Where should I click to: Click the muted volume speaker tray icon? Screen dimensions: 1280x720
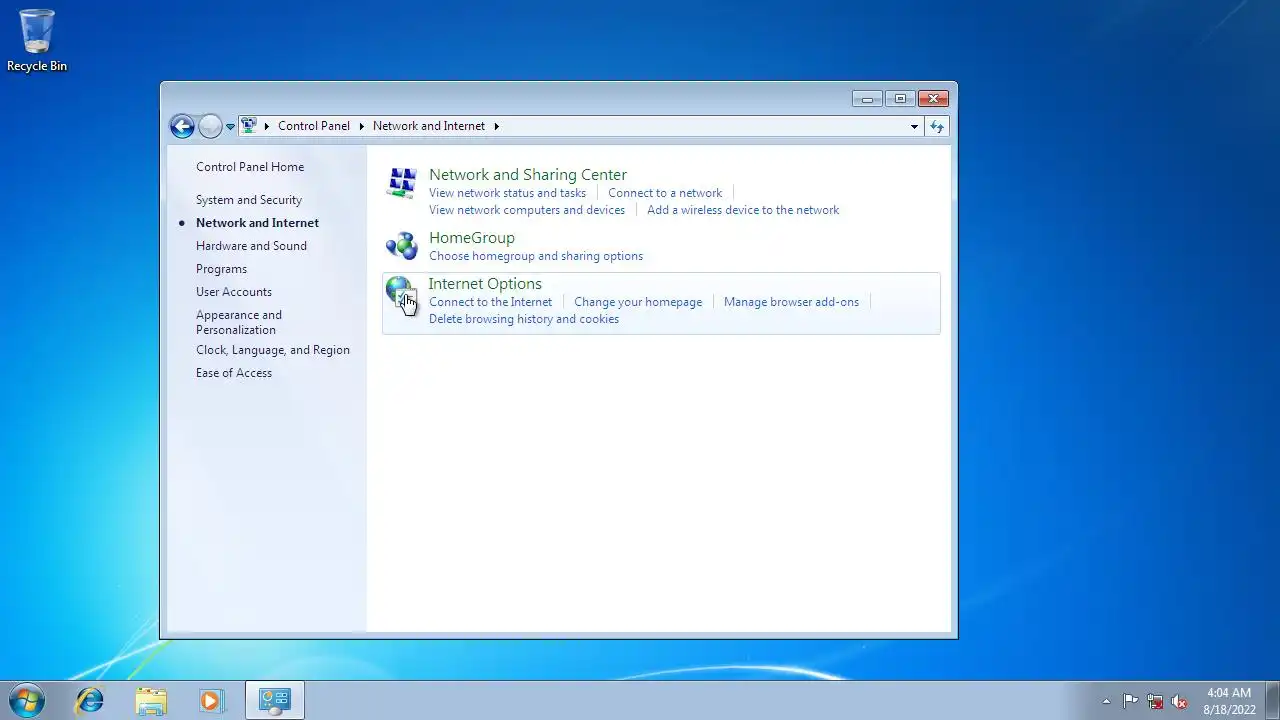click(1180, 701)
